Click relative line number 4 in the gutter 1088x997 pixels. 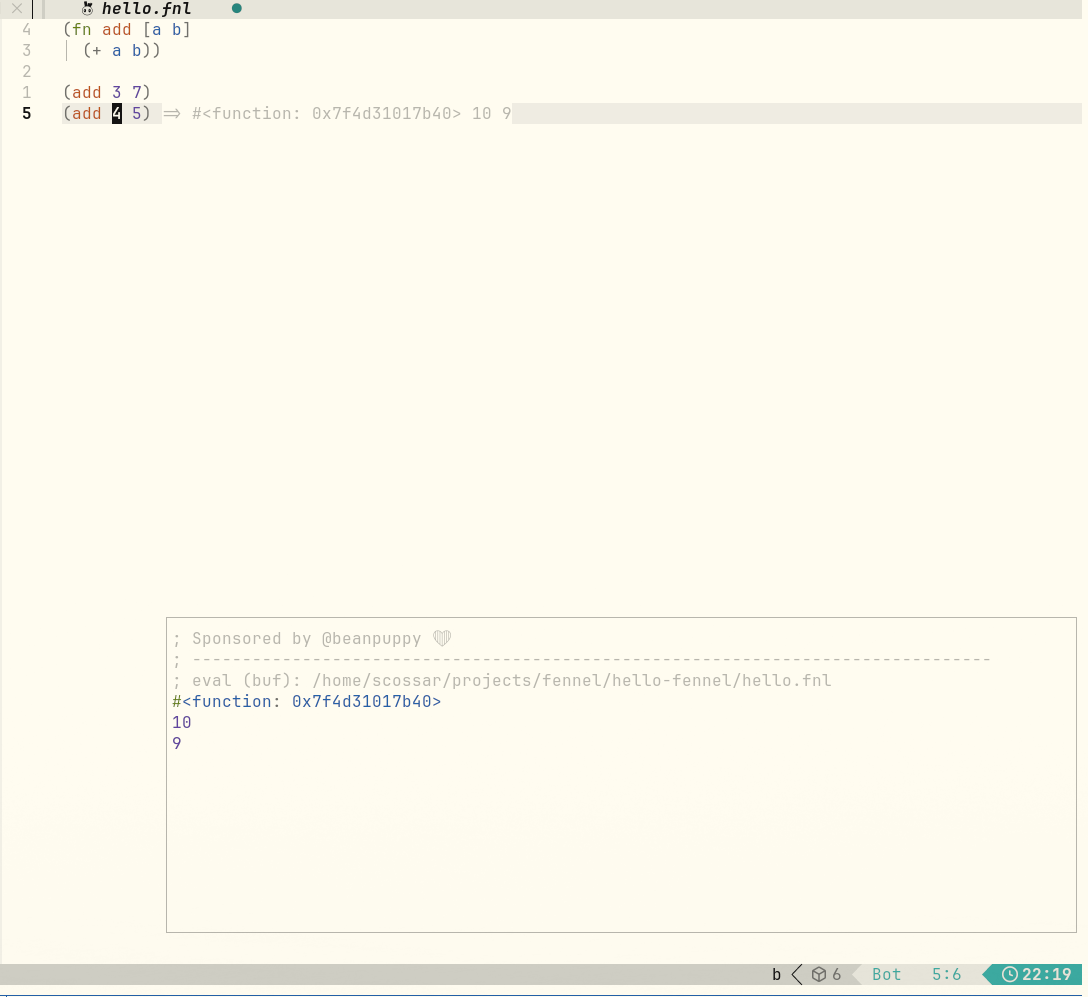[26, 29]
